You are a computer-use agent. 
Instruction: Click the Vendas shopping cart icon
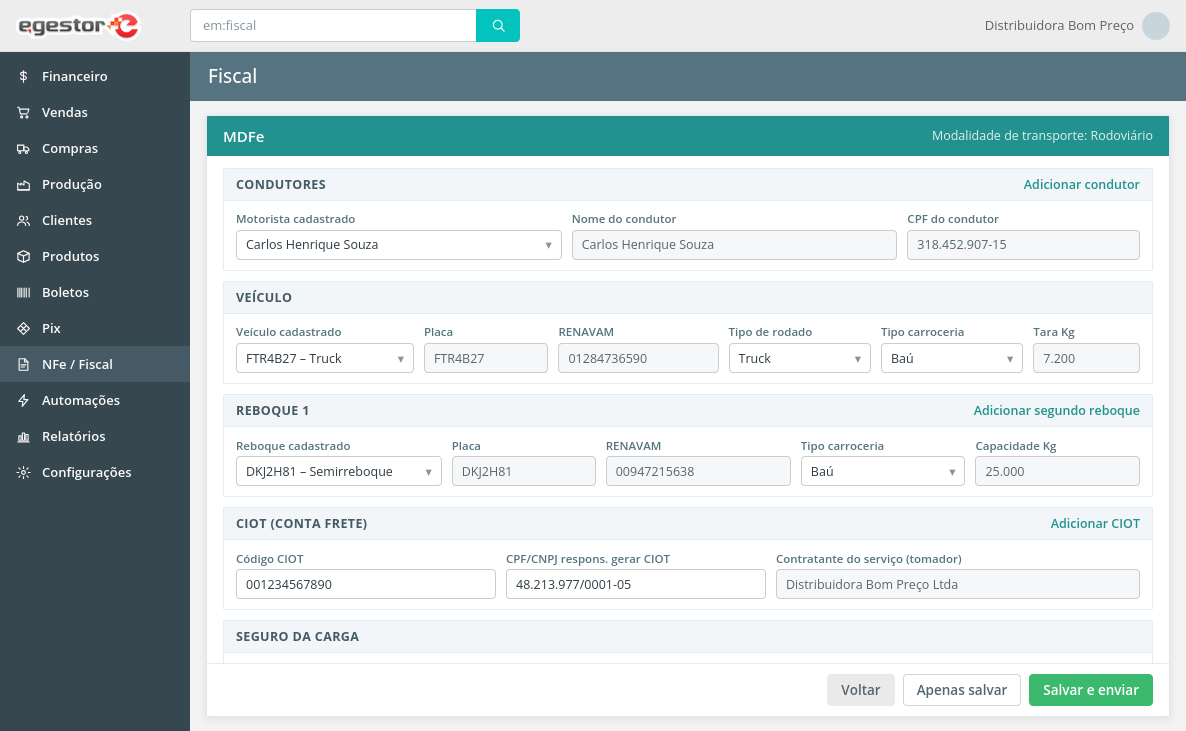[23, 112]
